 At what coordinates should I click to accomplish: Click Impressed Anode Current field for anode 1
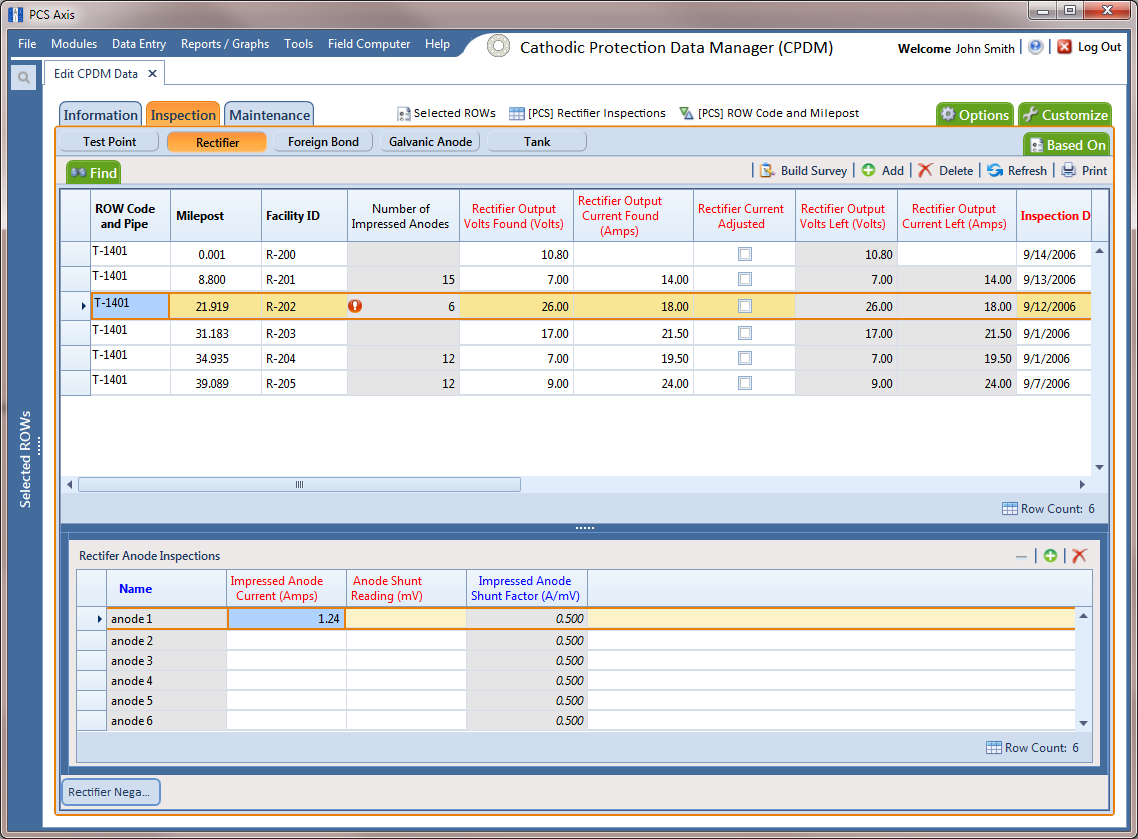point(287,618)
